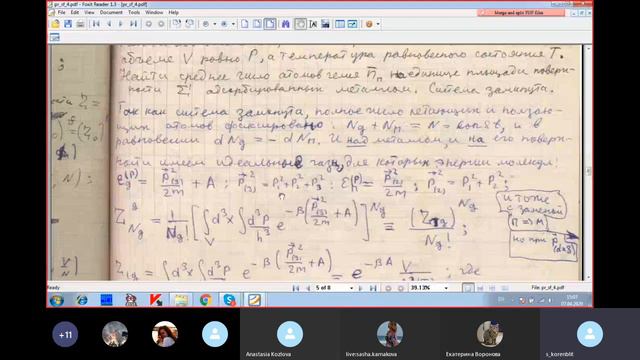
Task: Click the Merge and split PDF files banner
Action: (x=521, y=13)
